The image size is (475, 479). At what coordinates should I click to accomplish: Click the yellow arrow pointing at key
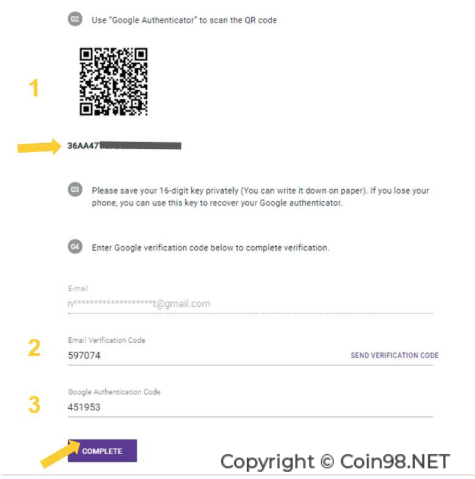coord(39,147)
